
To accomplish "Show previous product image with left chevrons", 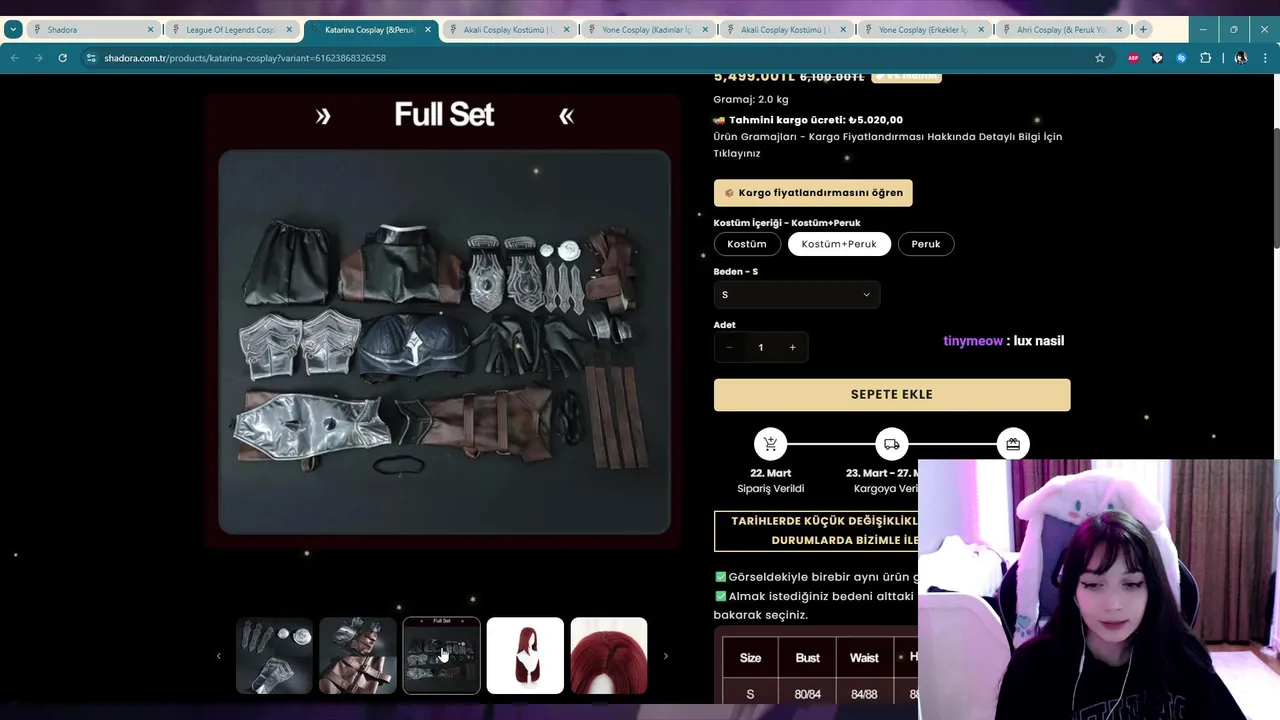I will coord(218,656).
